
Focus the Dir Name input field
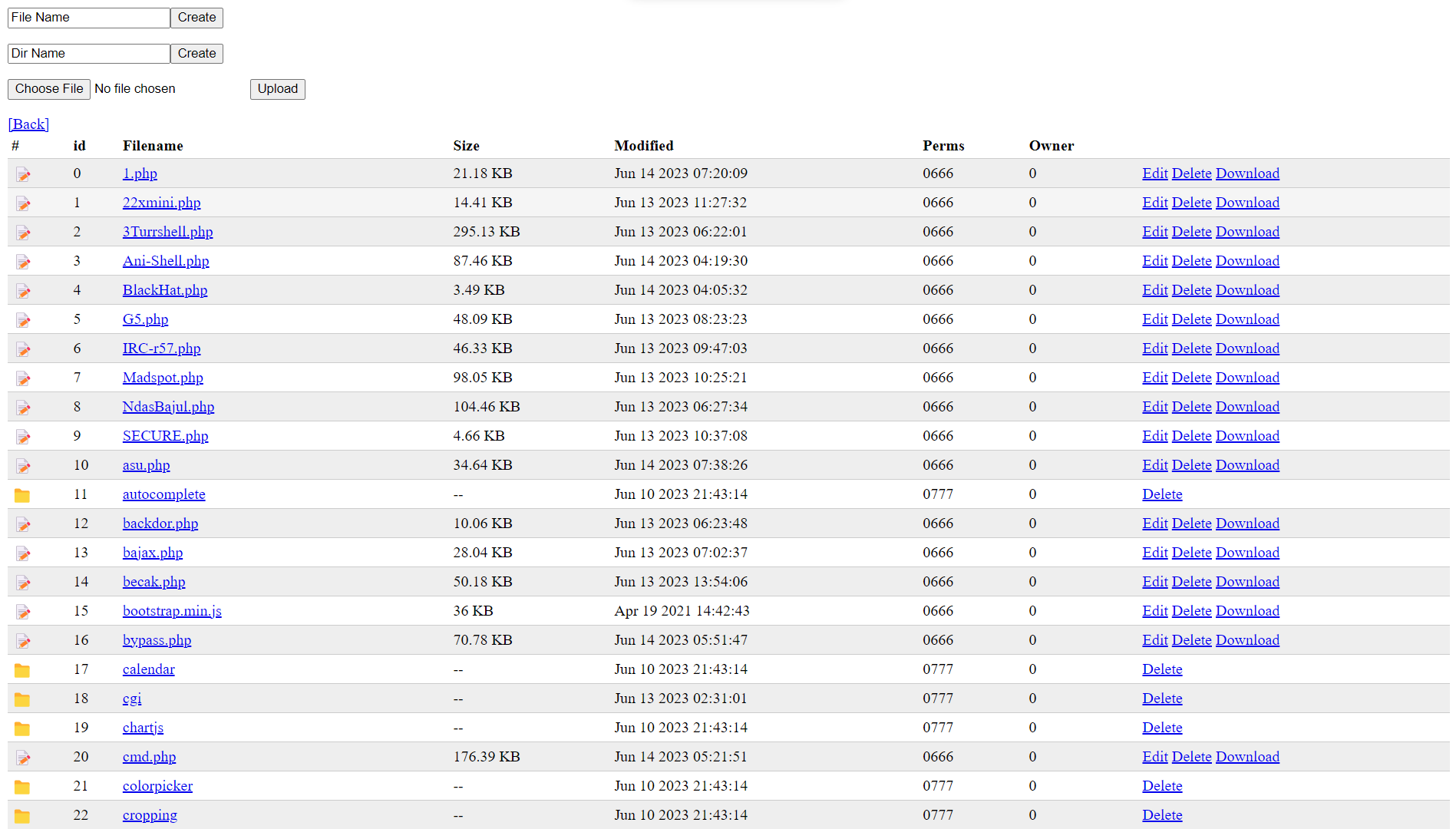(89, 54)
